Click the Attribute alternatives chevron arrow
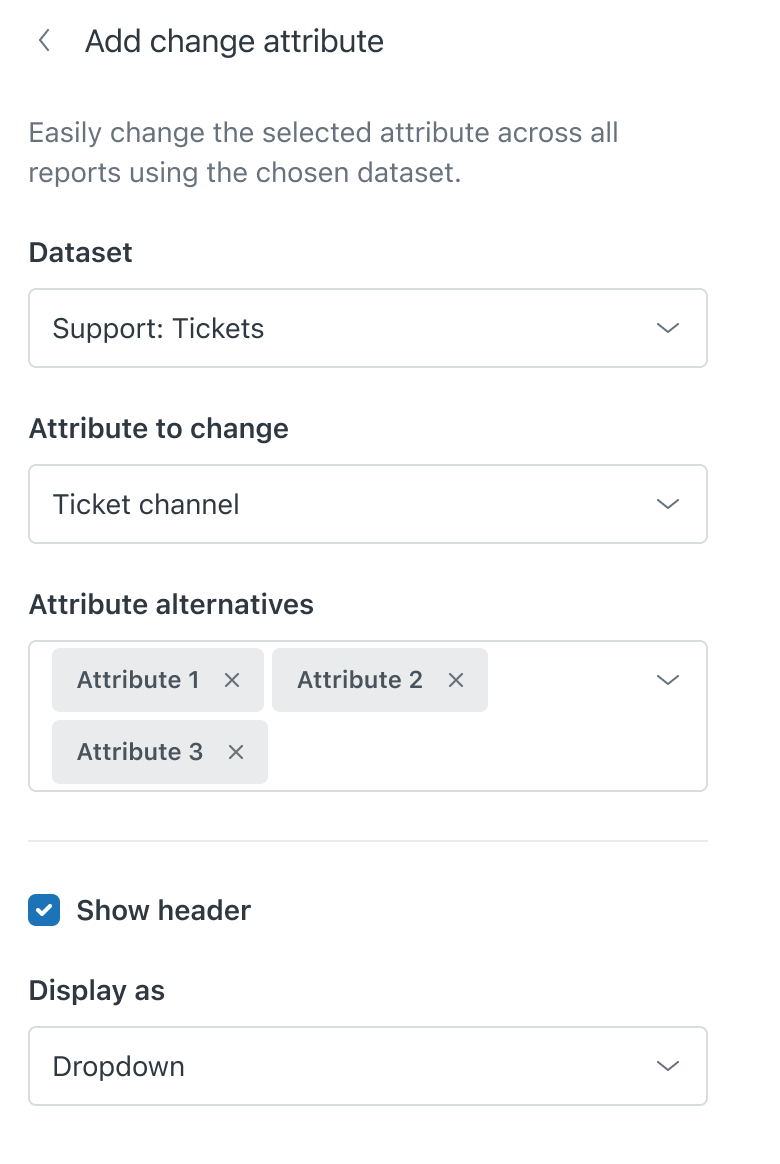The image size is (780, 1164). [667, 680]
